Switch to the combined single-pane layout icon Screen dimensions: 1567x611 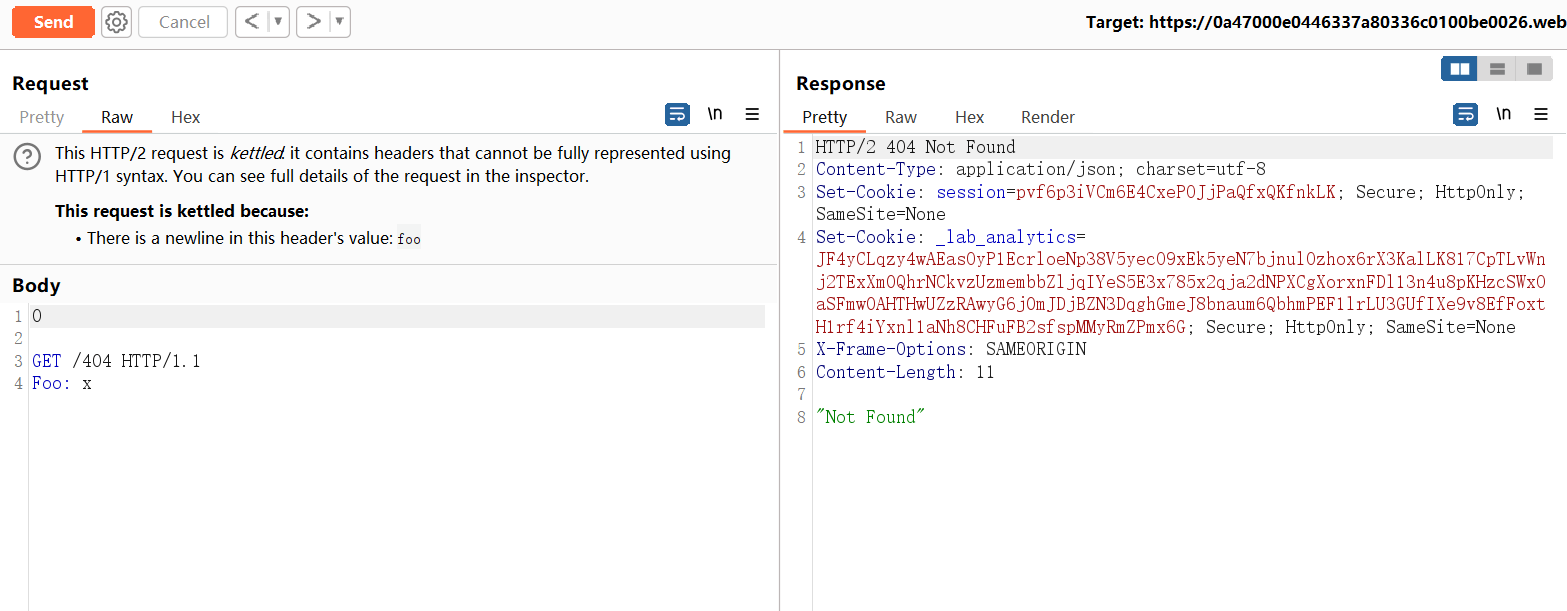pos(1534,69)
